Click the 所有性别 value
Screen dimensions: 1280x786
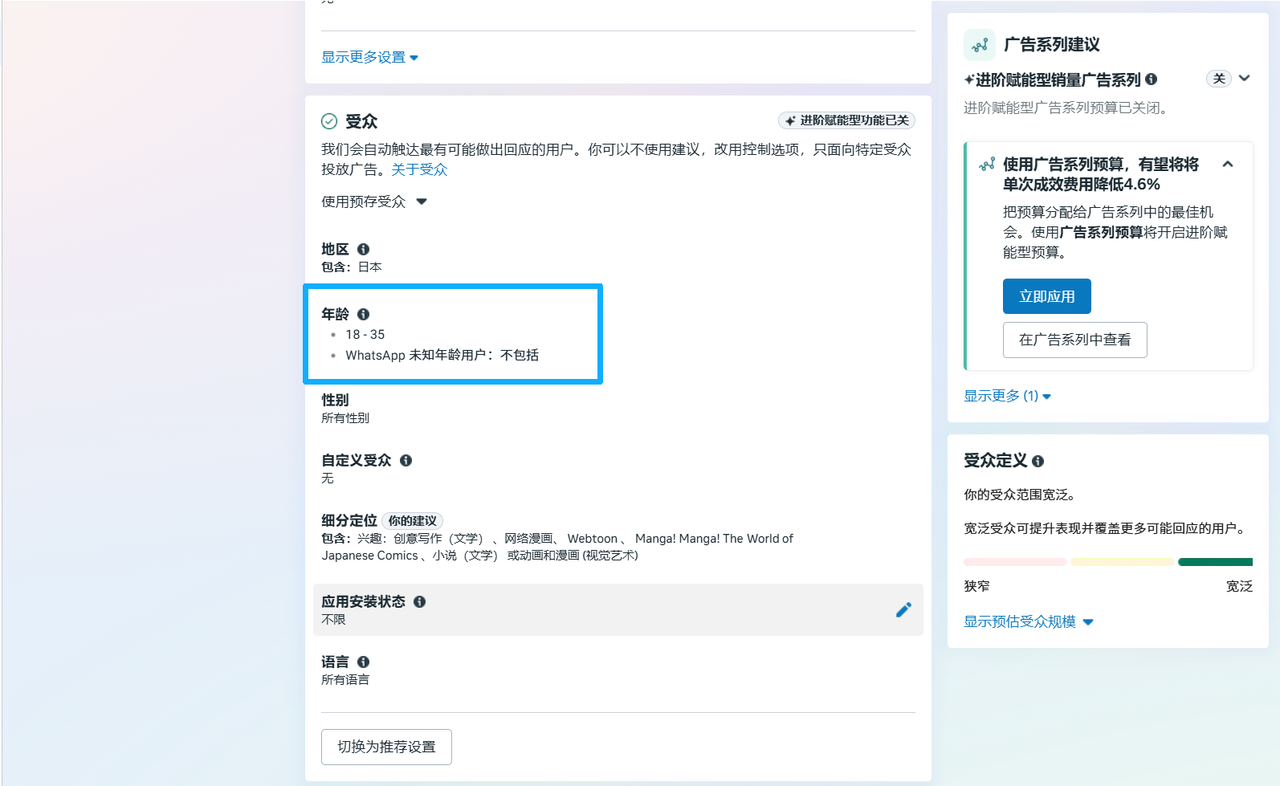[345, 418]
